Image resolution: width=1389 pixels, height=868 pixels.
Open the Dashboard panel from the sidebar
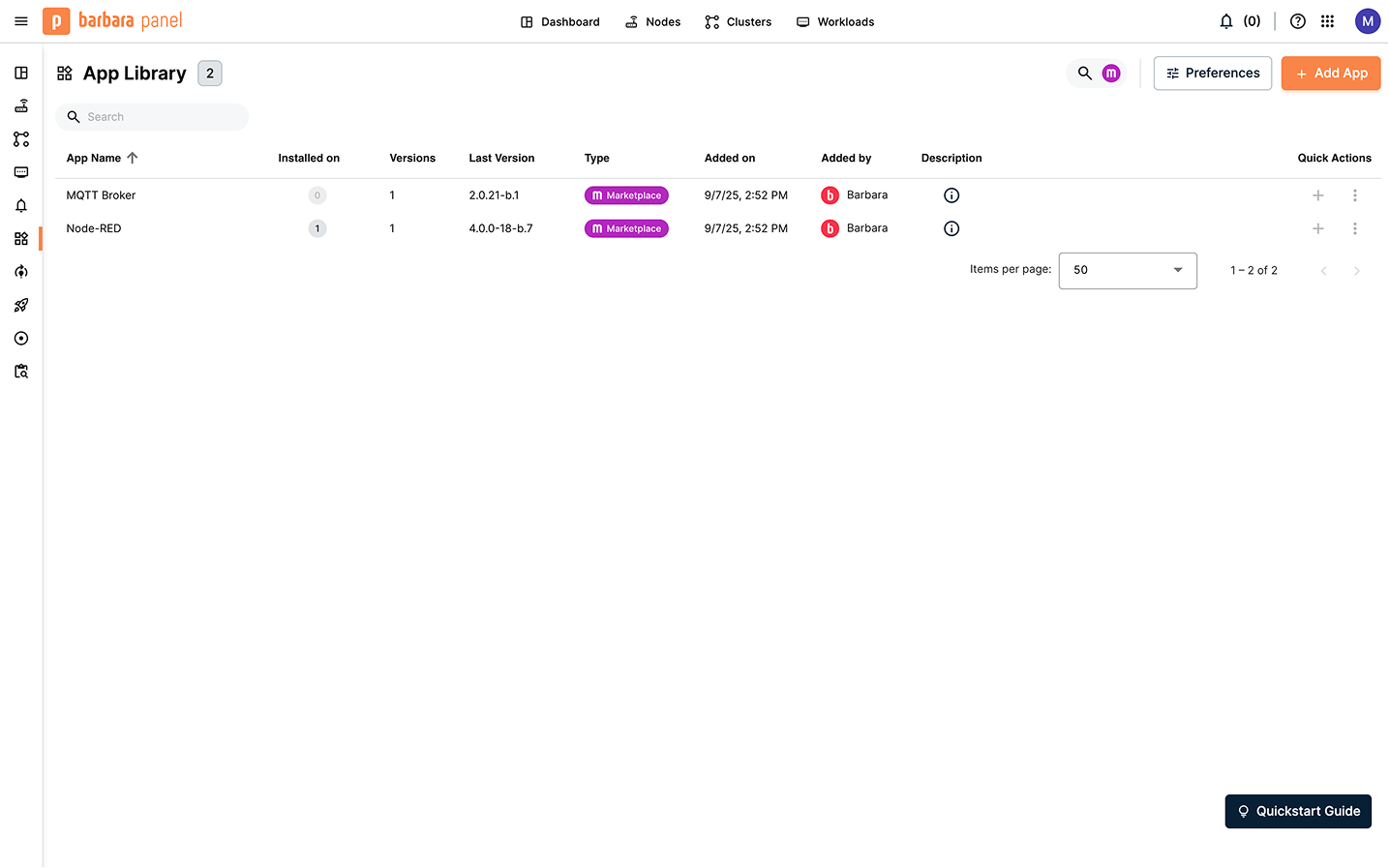pyautogui.click(x=21, y=73)
